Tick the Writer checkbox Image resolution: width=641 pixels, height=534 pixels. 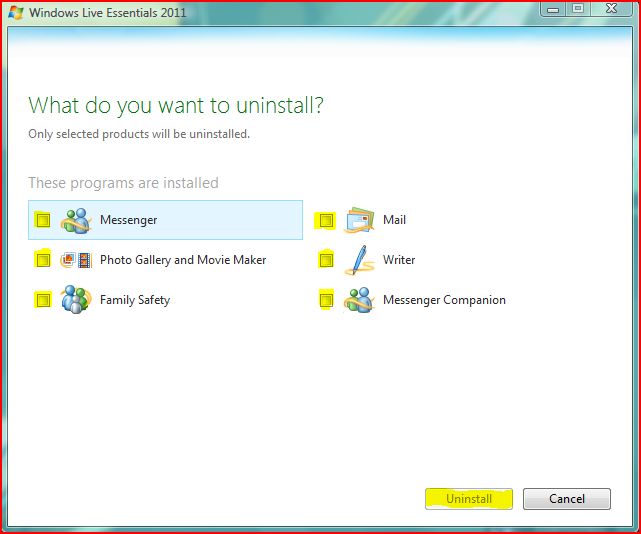pyautogui.click(x=326, y=260)
